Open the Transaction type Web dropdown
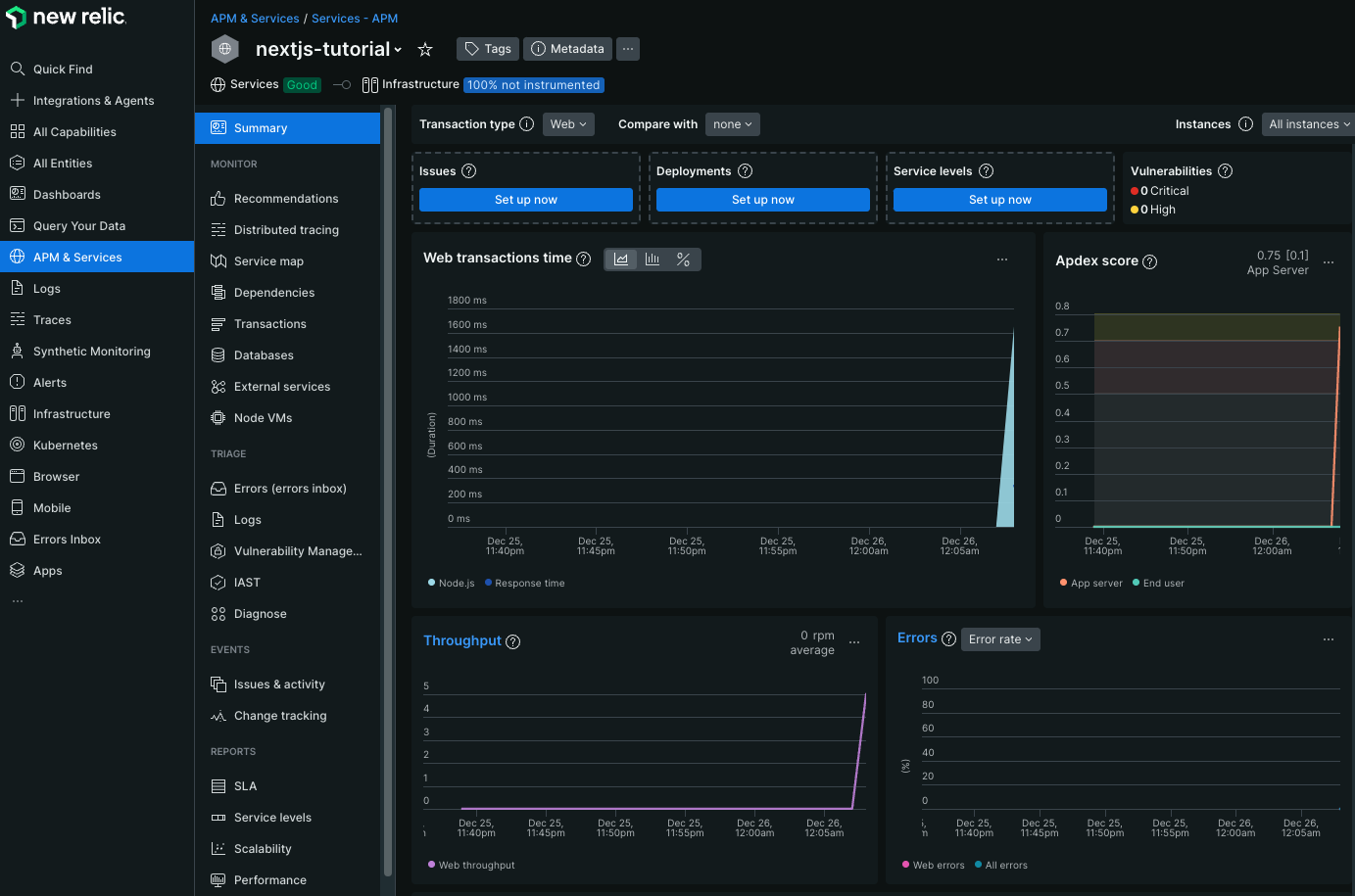1355x896 pixels. (568, 124)
